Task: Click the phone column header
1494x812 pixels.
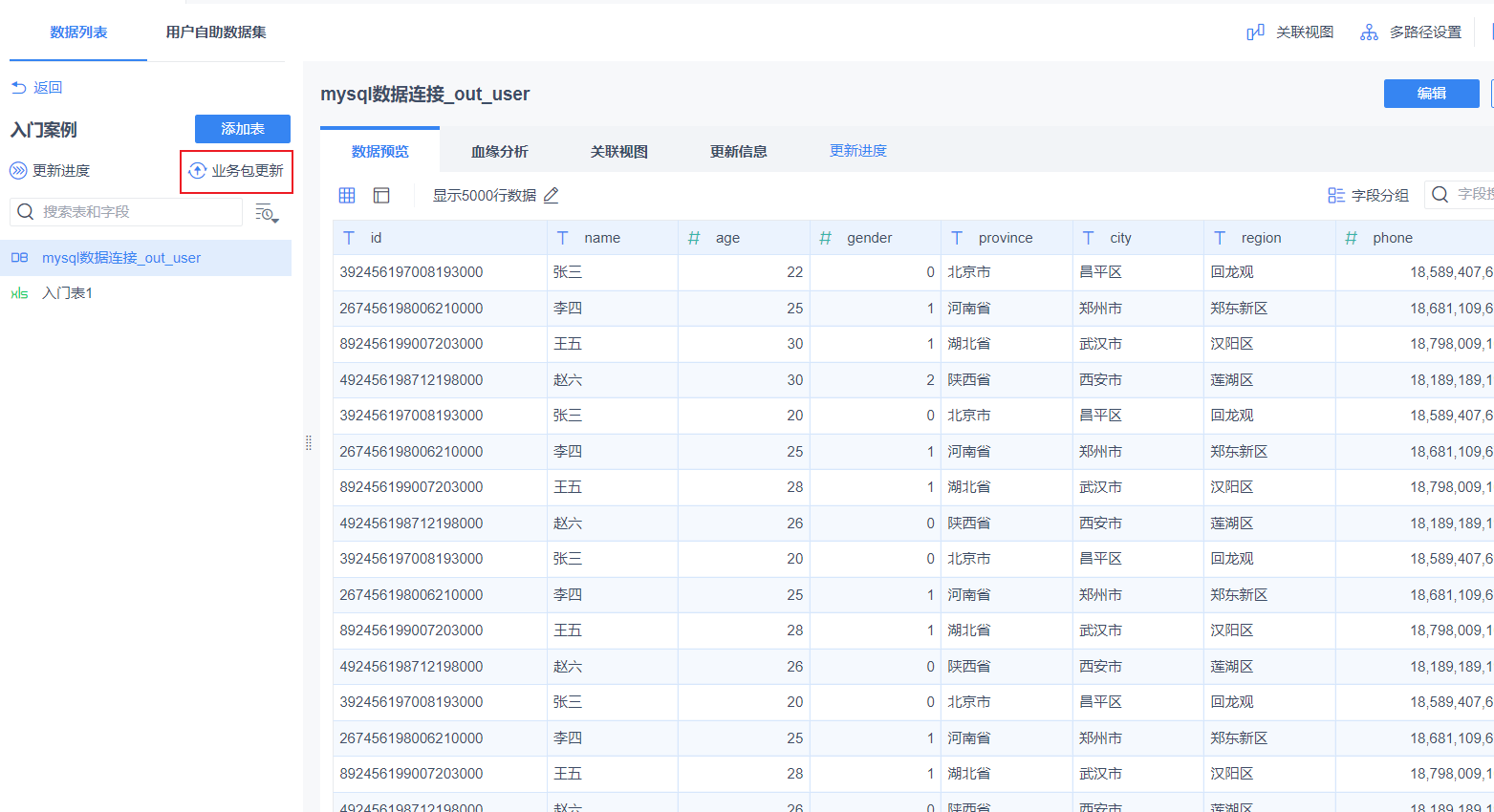Action: pos(1415,238)
